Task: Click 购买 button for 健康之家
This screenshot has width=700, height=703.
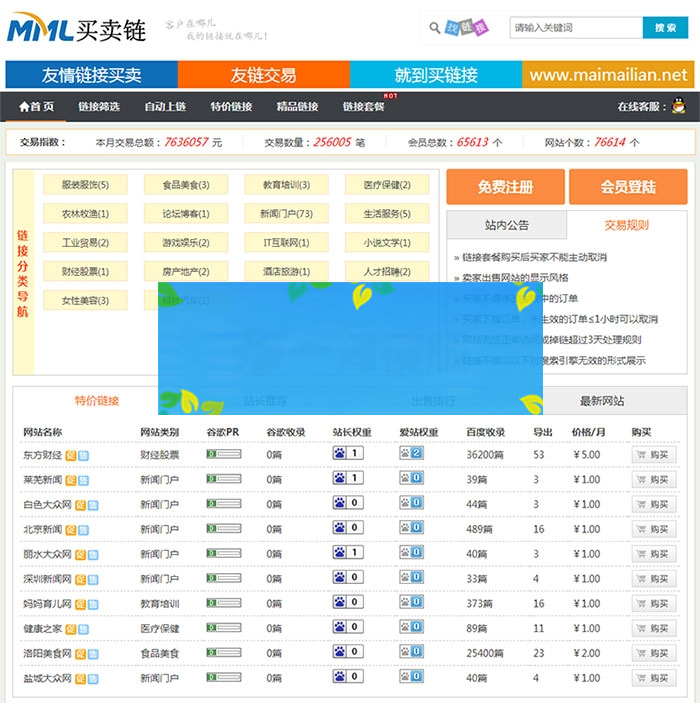Action: tap(652, 628)
